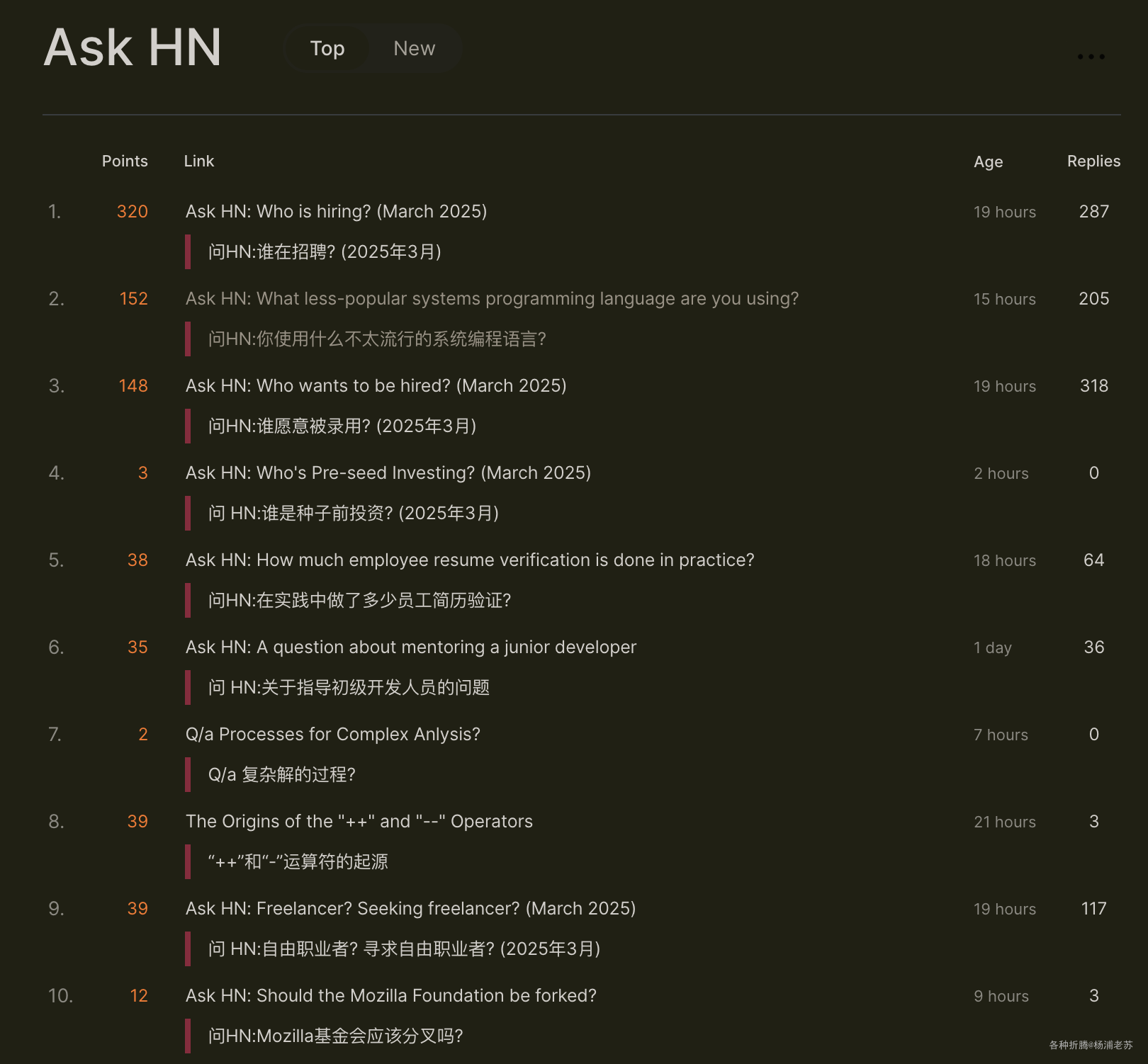1148x1064 pixels.
Task: Open the mentoring a junior developer post
Action: click(x=411, y=647)
